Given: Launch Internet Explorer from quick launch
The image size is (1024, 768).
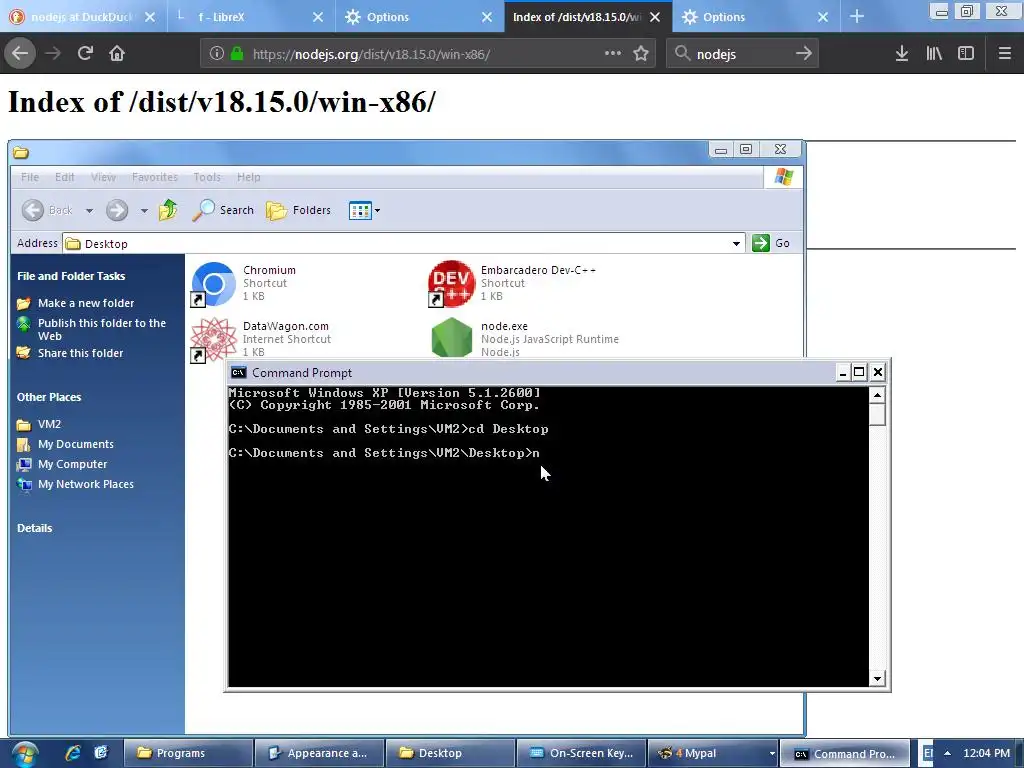Looking at the screenshot, I should (72, 753).
